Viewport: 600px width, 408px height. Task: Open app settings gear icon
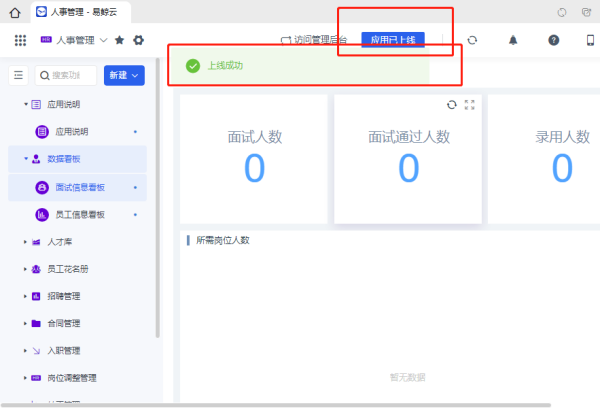click(x=139, y=40)
